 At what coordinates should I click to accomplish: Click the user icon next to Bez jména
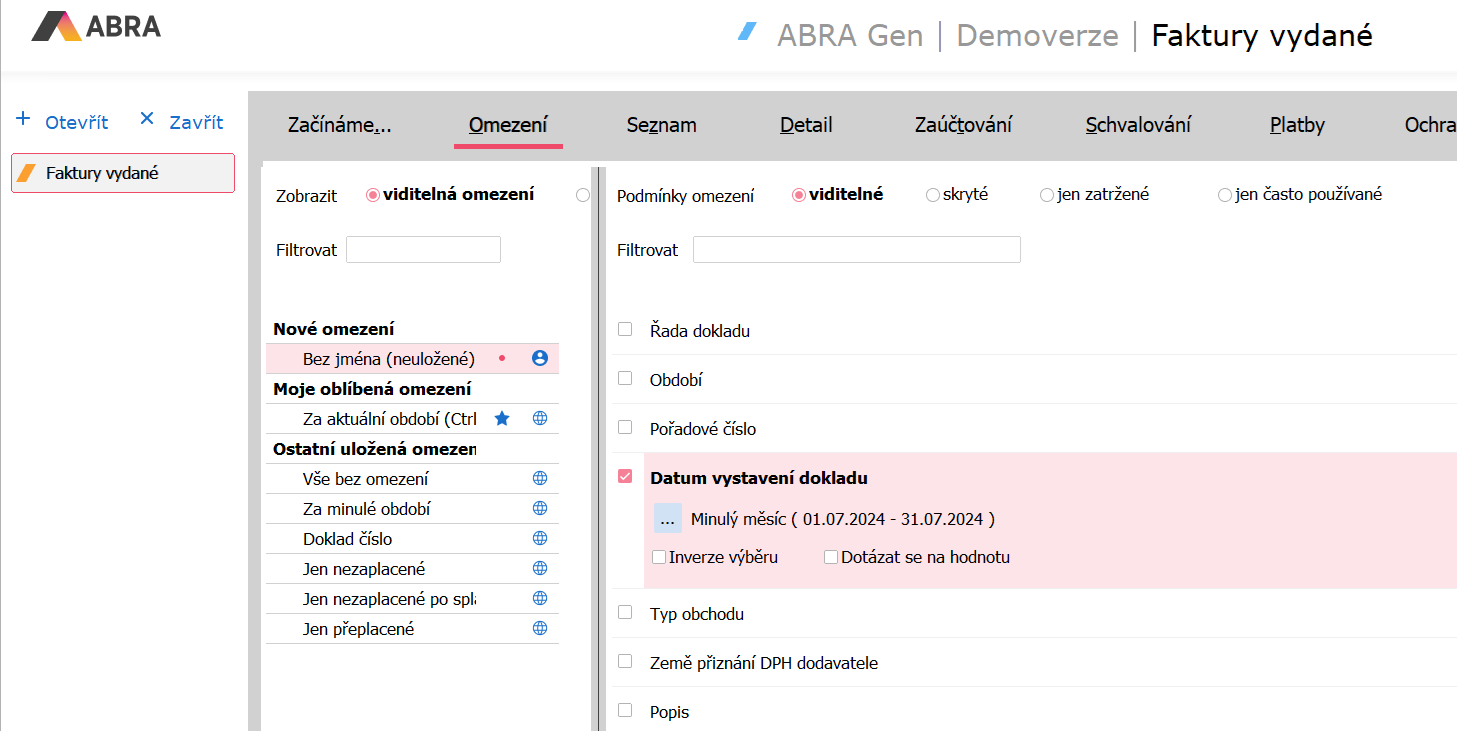tap(540, 358)
